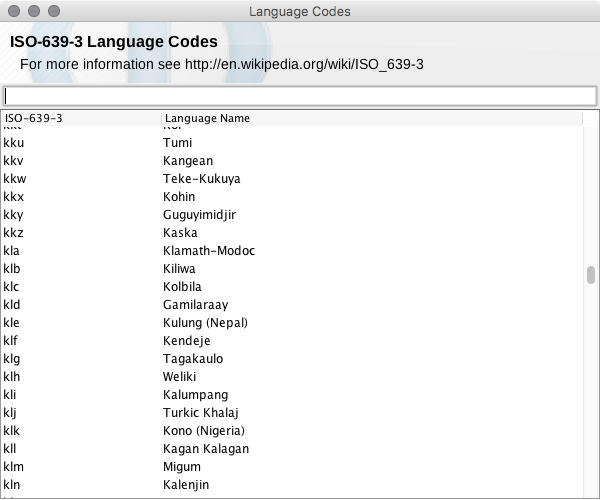Select the klg code cell
Viewport: 600px width, 500px height.
[12, 358]
